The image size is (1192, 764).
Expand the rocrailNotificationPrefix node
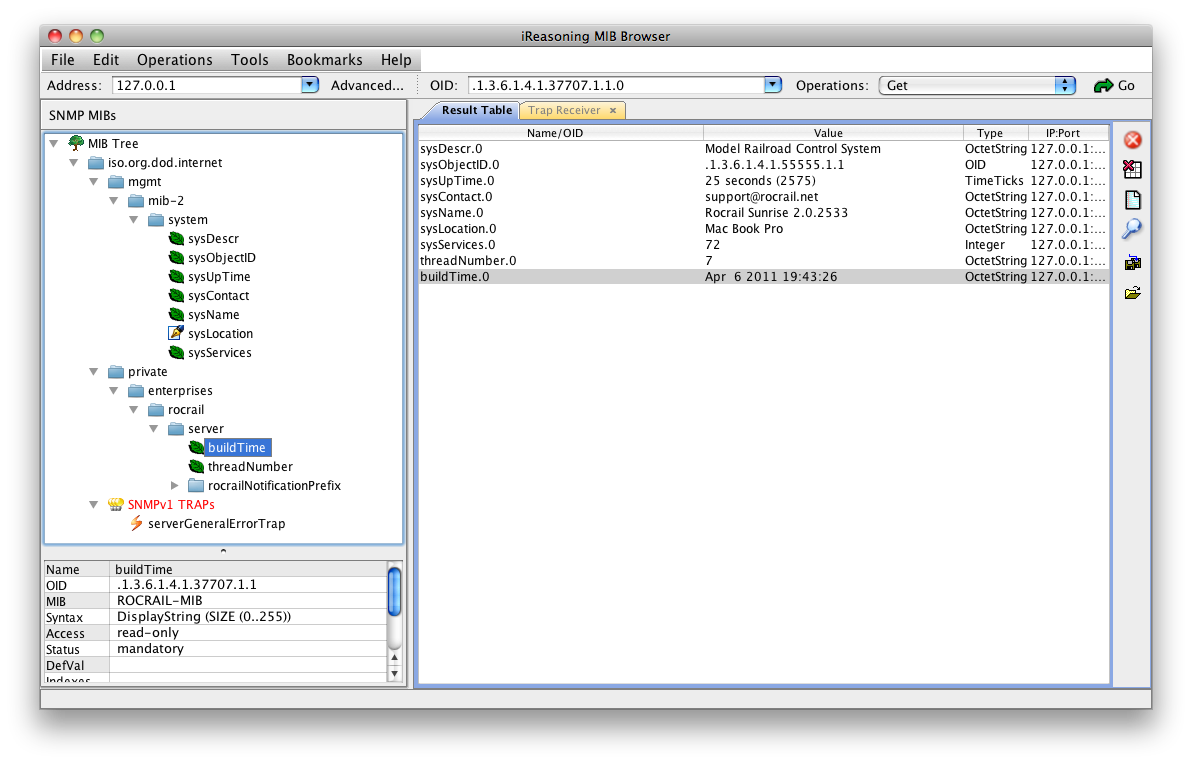(175, 485)
